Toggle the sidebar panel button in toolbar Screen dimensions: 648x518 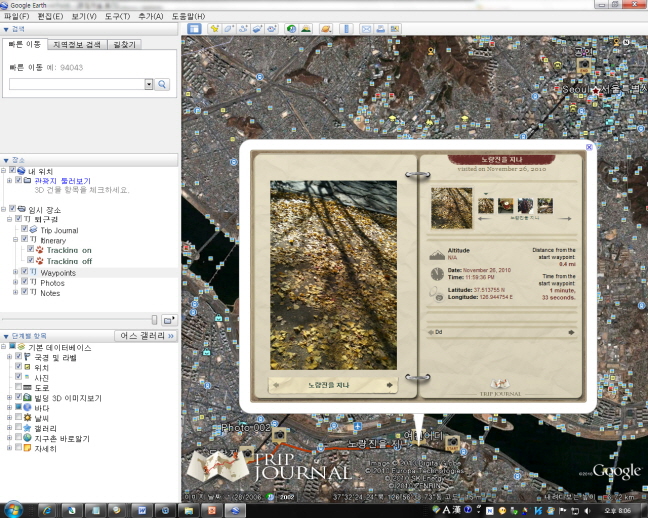[194, 29]
